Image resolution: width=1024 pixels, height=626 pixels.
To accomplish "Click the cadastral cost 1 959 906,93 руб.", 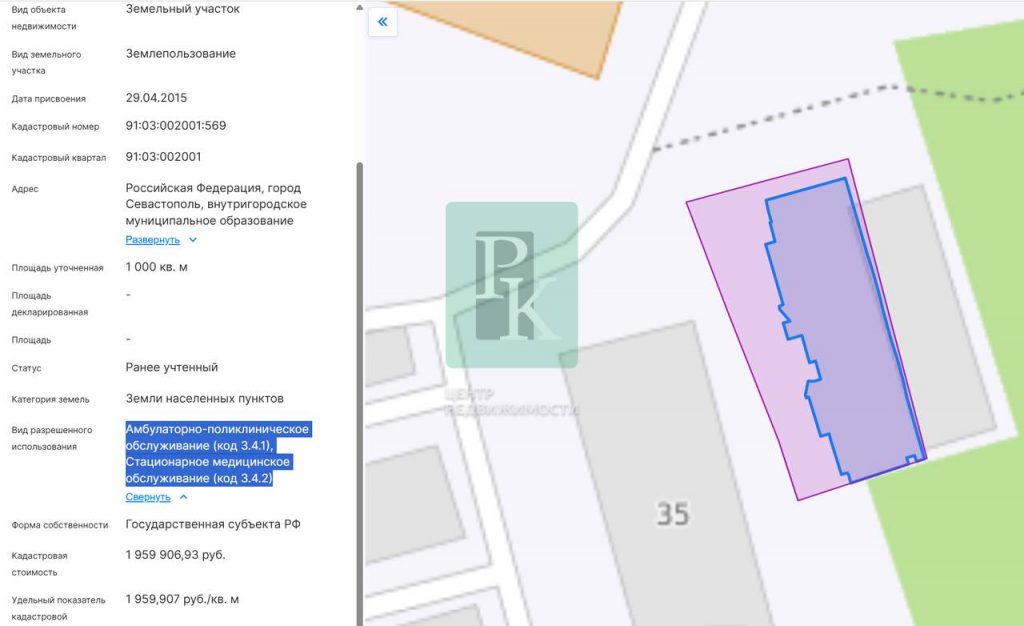I will (175, 555).
